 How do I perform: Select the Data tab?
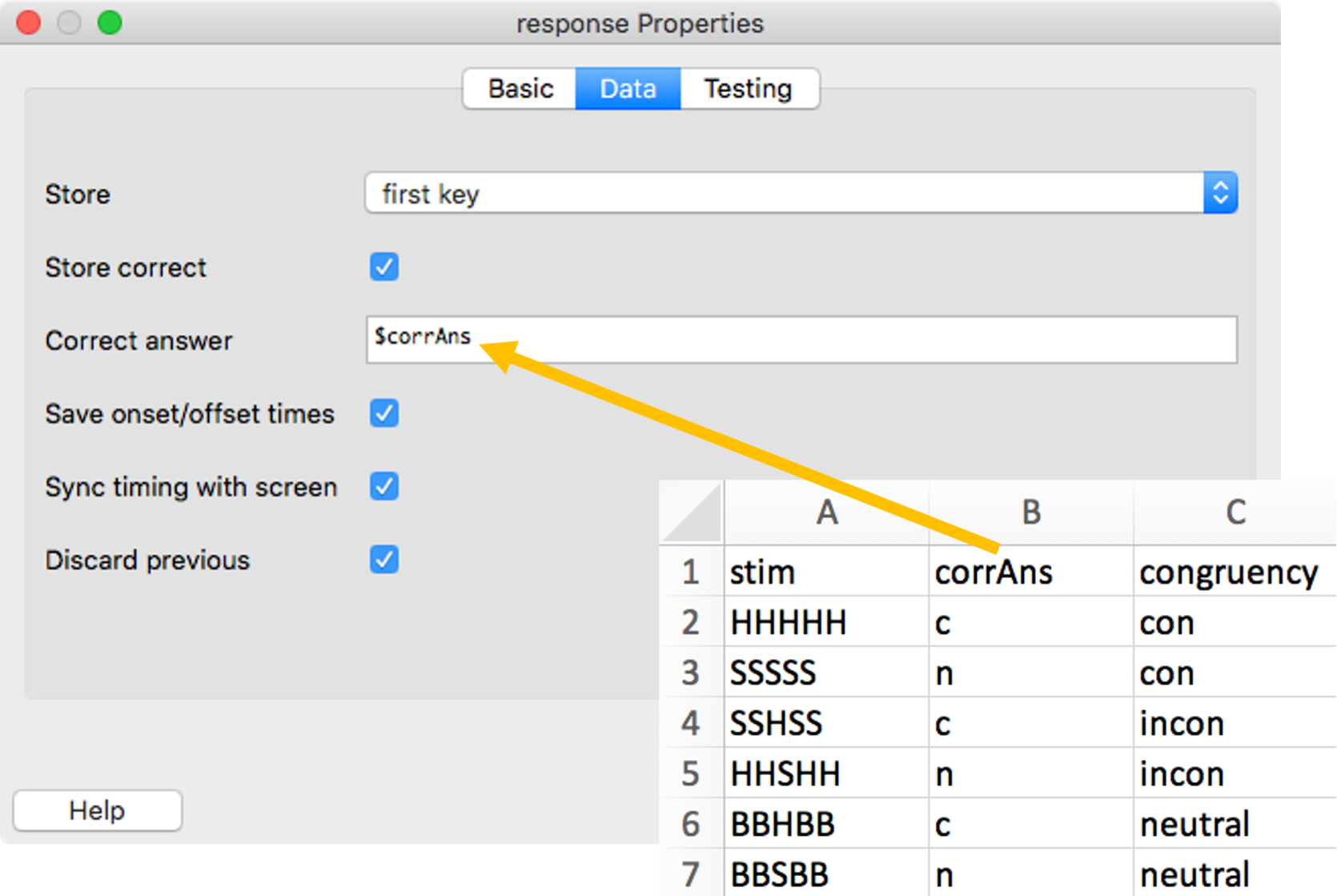pyautogui.click(x=628, y=89)
